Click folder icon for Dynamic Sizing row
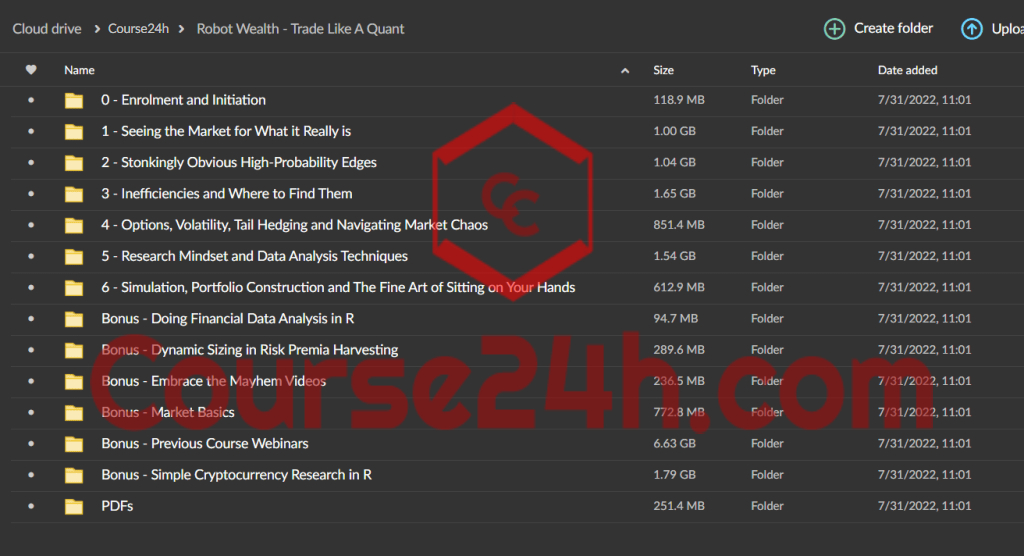 [74, 350]
